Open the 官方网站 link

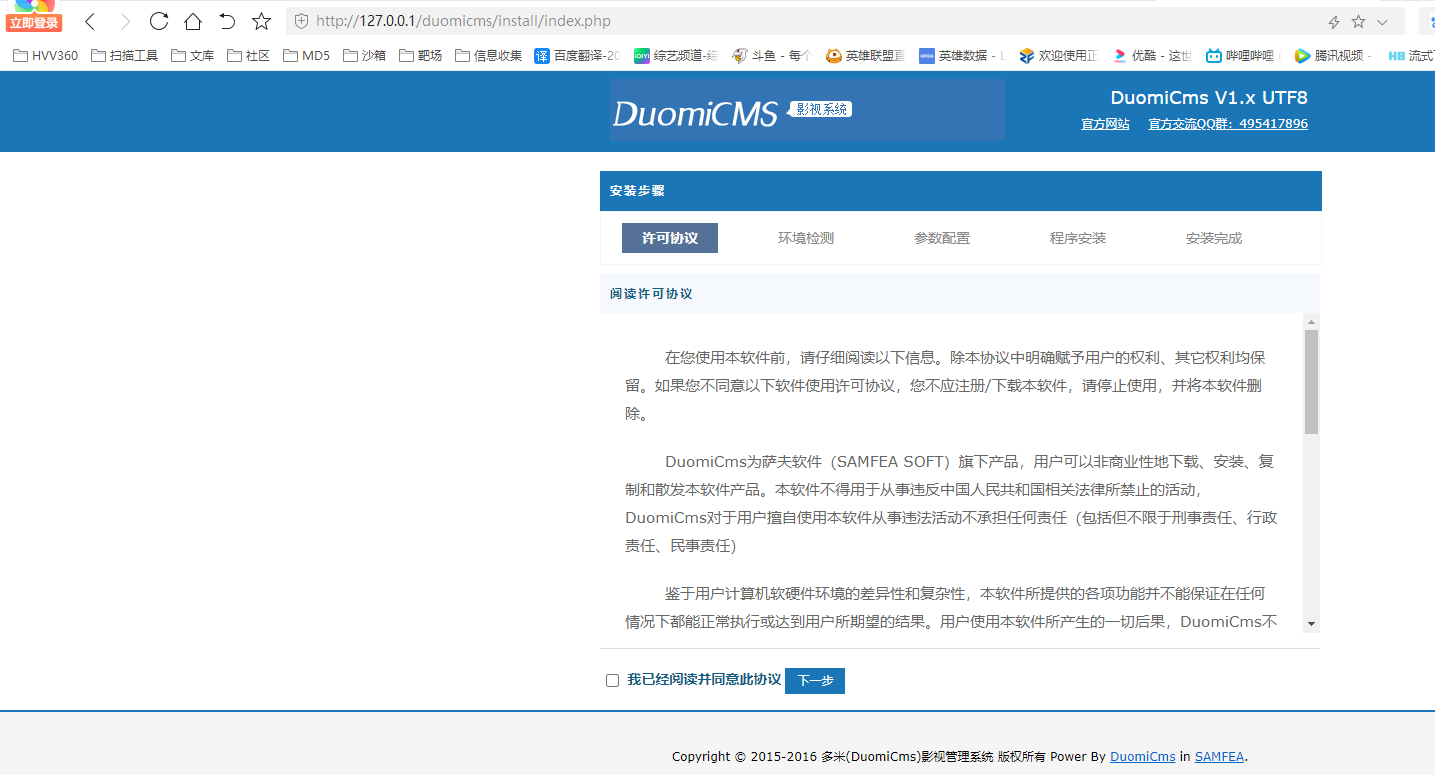pyautogui.click(x=1105, y=124)
